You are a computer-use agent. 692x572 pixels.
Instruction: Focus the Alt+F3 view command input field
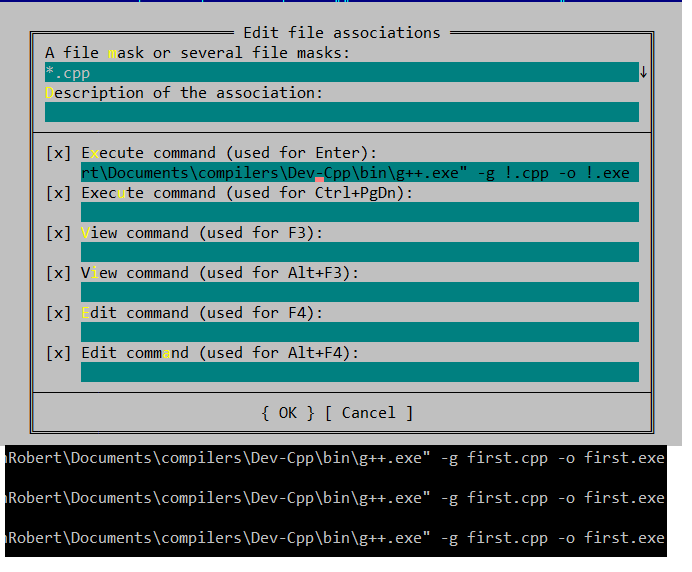(359, 292)
